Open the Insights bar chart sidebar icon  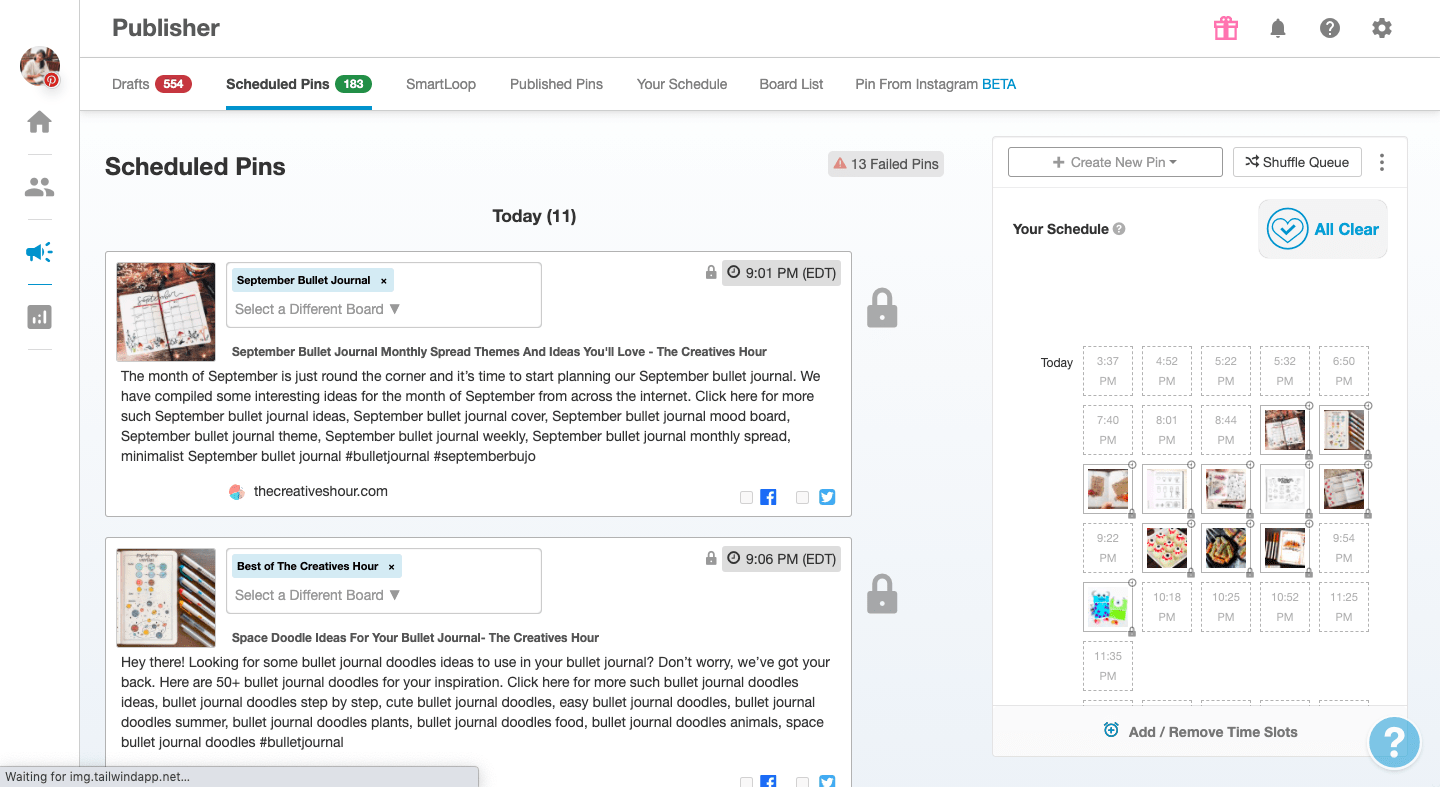(x=39, y=317)
